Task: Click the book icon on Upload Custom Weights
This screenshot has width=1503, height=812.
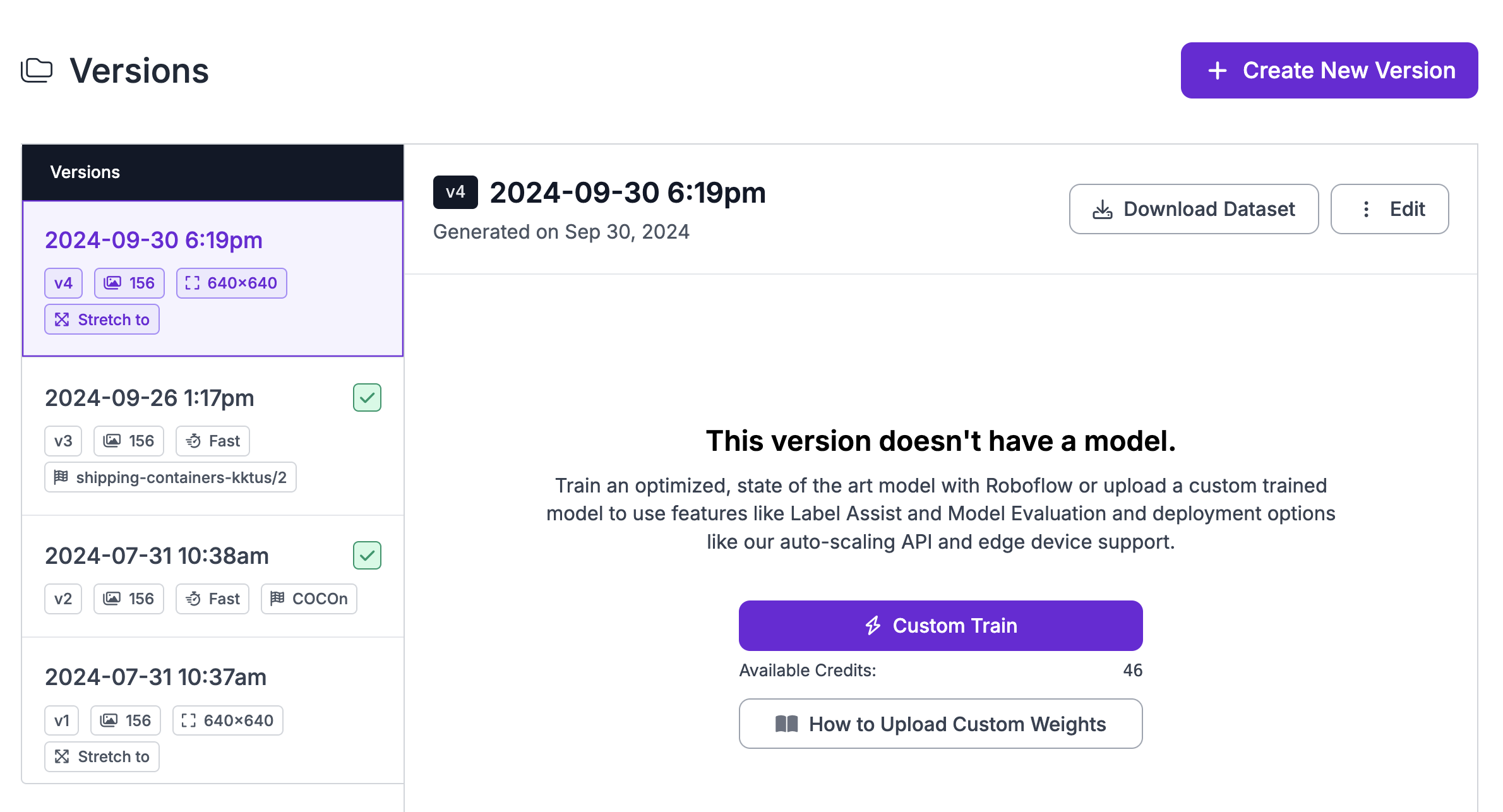Action: [787, 724]
